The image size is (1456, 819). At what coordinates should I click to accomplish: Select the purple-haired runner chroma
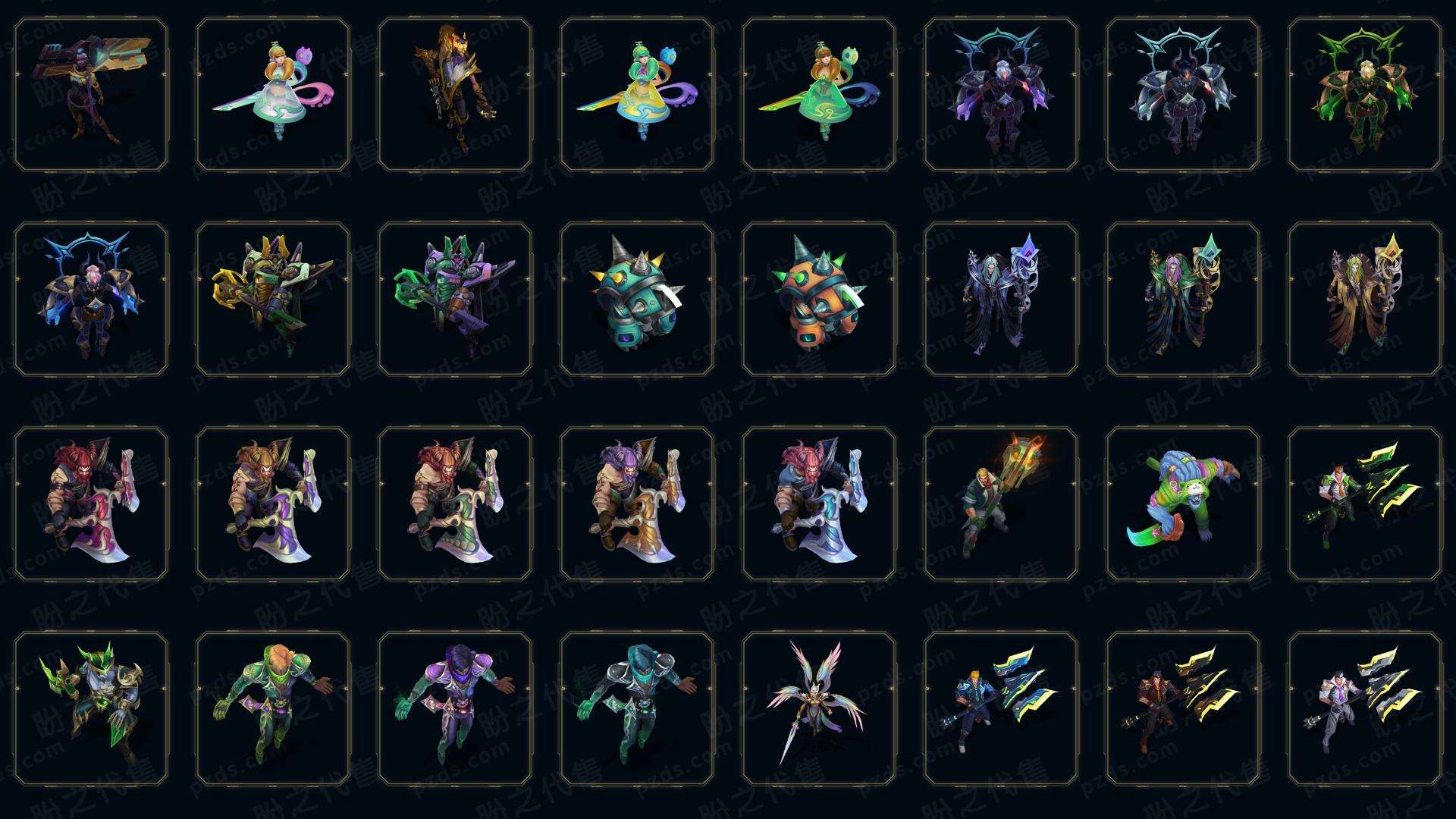click(455, 709)
